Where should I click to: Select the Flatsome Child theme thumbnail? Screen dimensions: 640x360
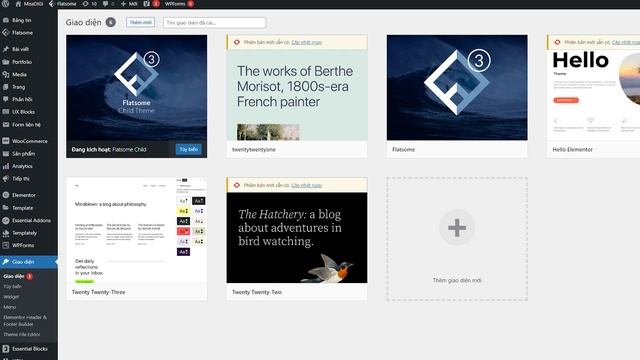click(136, 88)
